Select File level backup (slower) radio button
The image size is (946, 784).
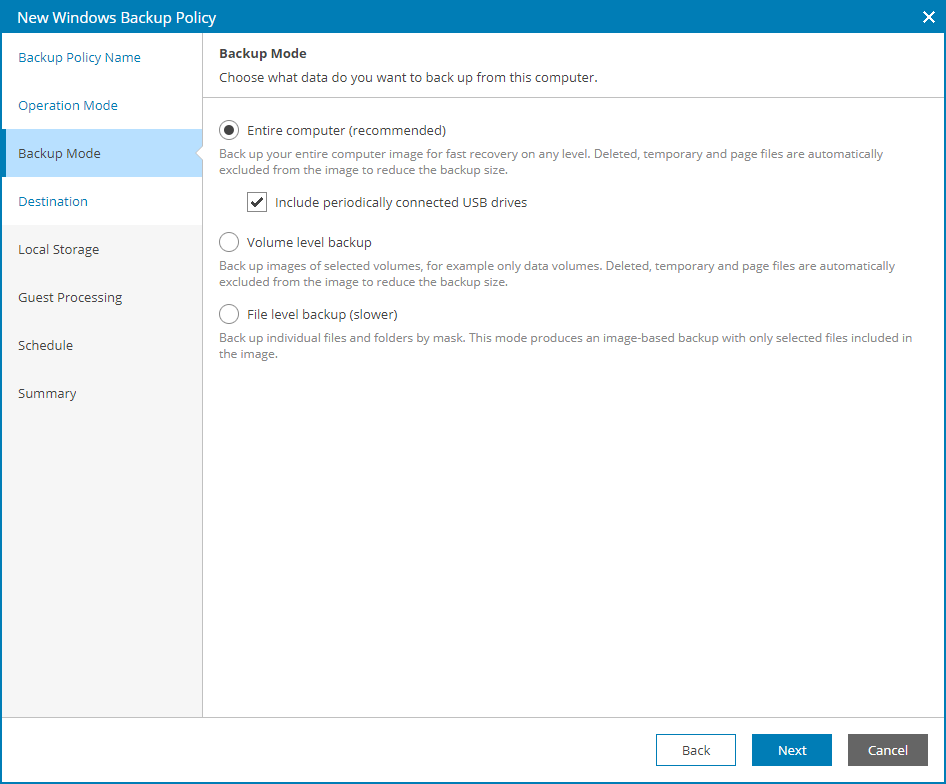pos(229,315)
